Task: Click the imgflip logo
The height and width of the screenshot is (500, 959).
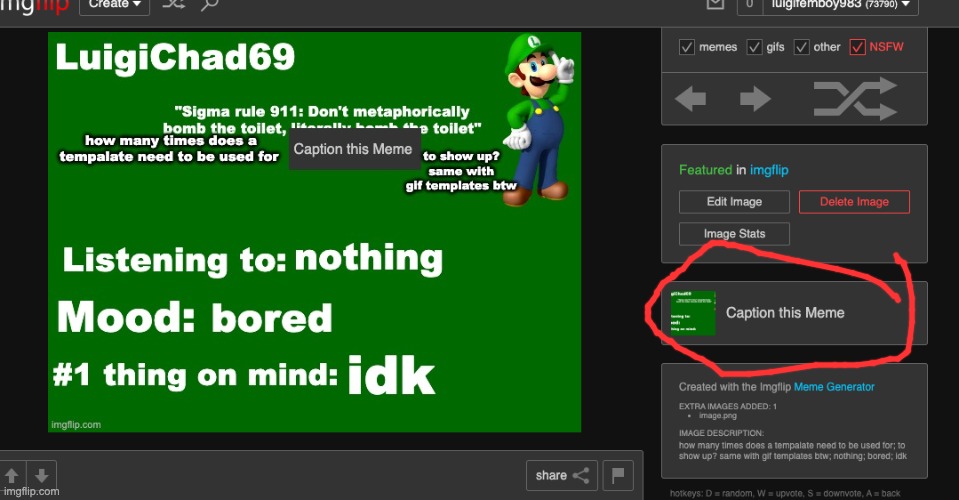Action: (x=35, y=6)
